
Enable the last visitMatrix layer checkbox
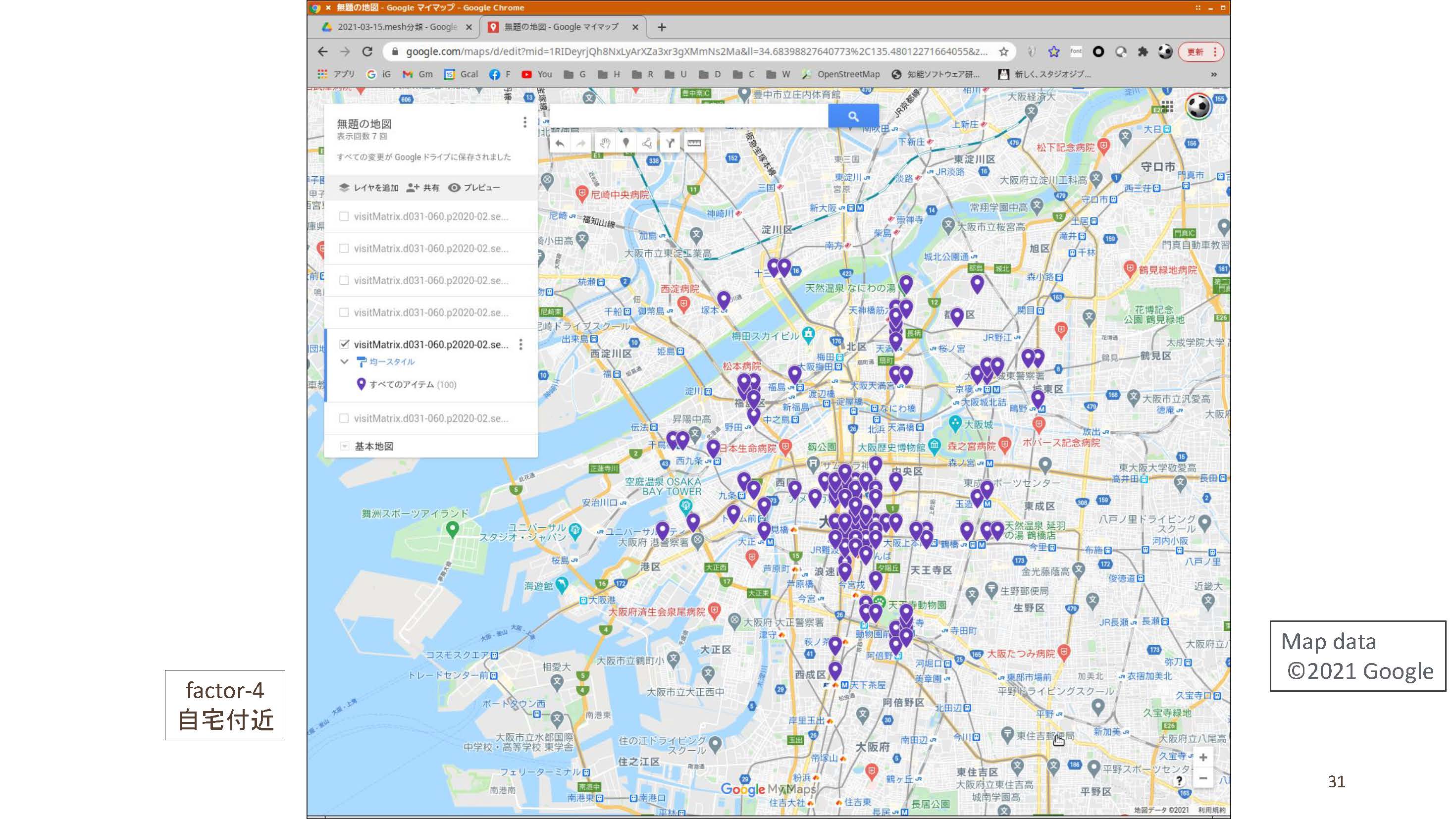[344, 418]
